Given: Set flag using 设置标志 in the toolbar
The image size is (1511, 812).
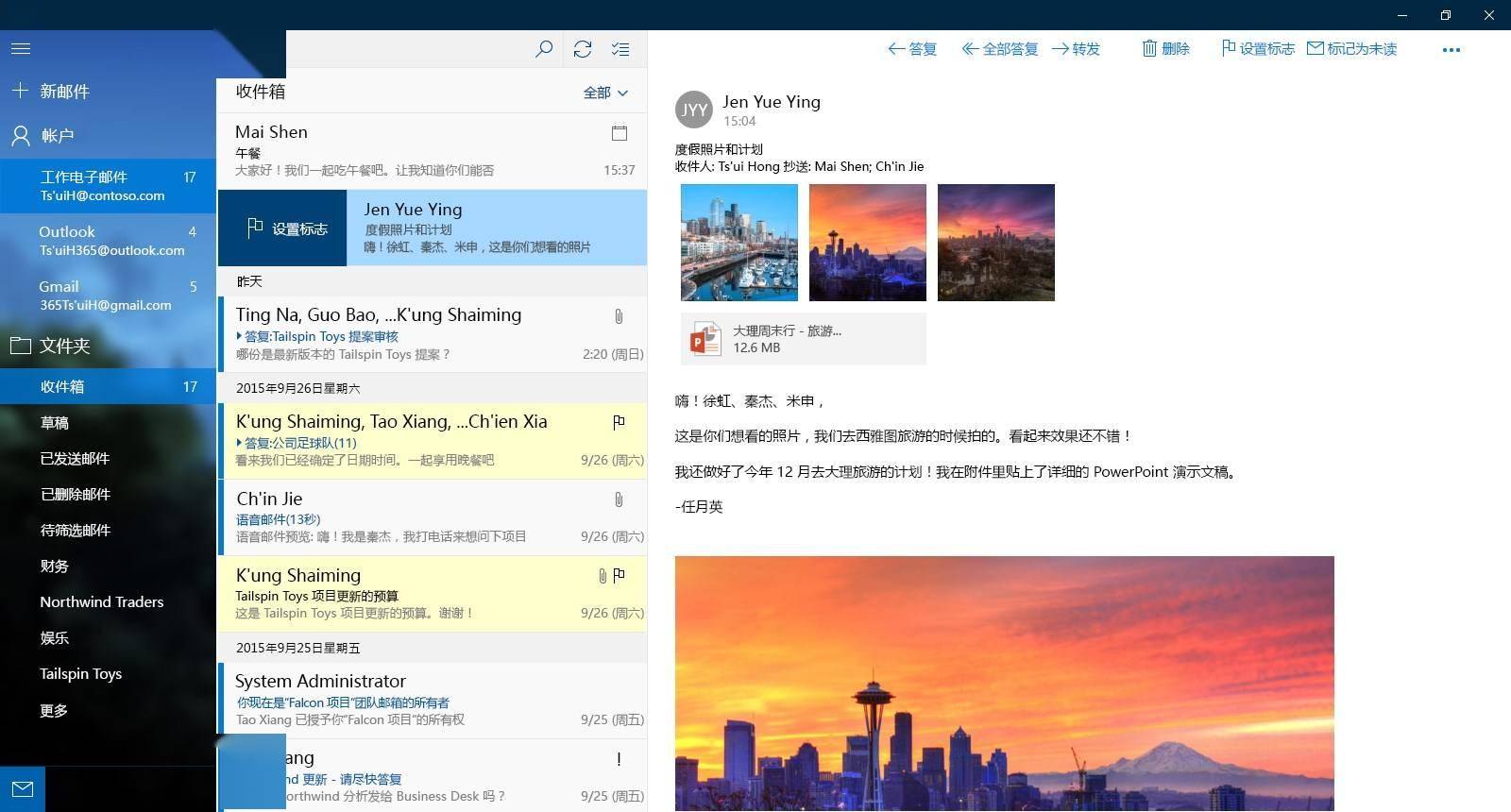Looking at the screenshot, I should tap(1258, 49).
